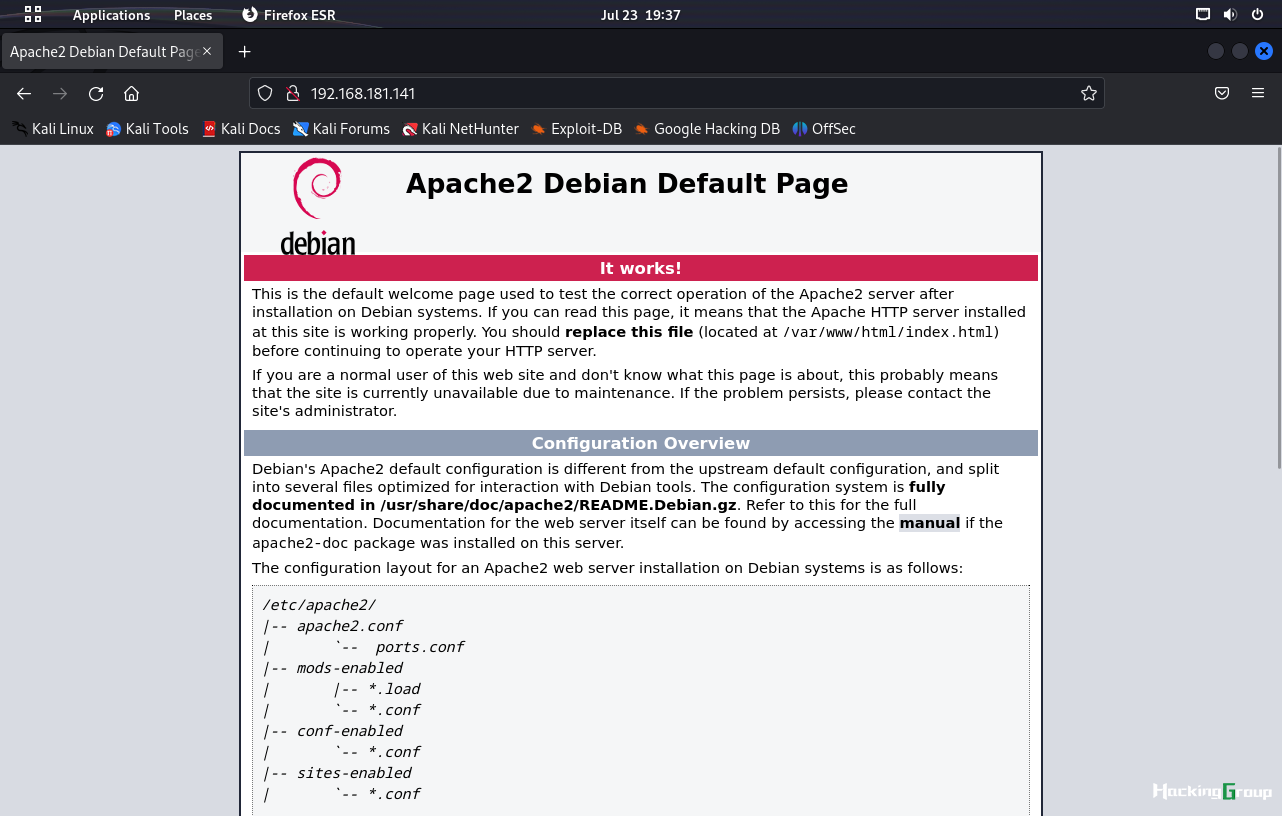Open the Firefox ESR app menu
The width and height of the screenshot is (1282, 816).
tap(289, 15)
